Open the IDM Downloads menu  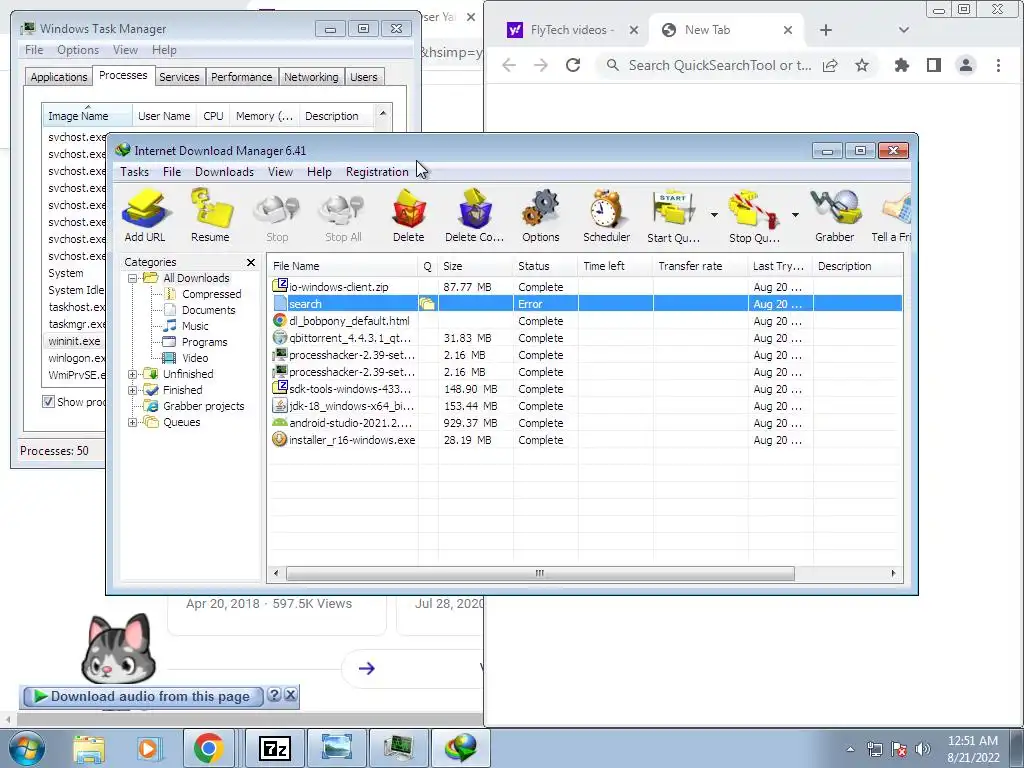[x=224, y=172]
